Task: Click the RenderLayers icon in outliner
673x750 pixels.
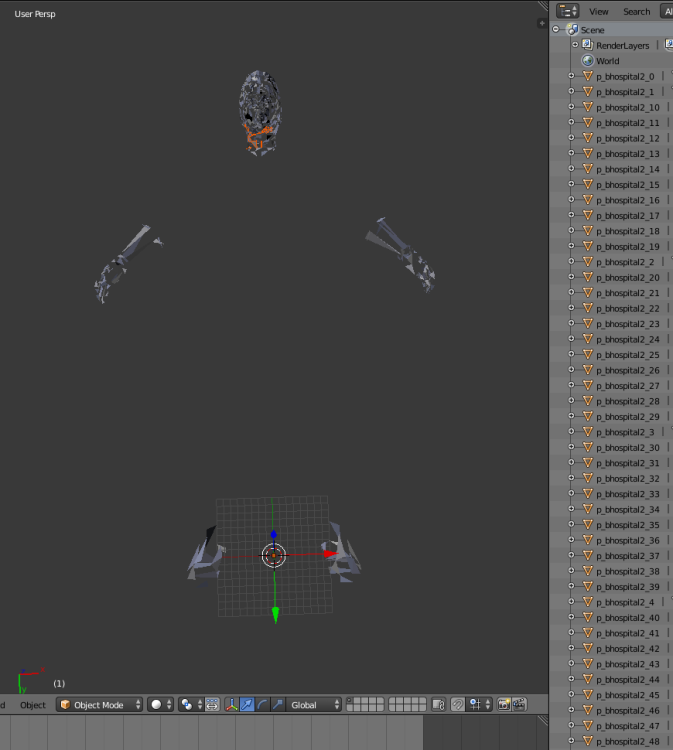Action: [588, 46]
